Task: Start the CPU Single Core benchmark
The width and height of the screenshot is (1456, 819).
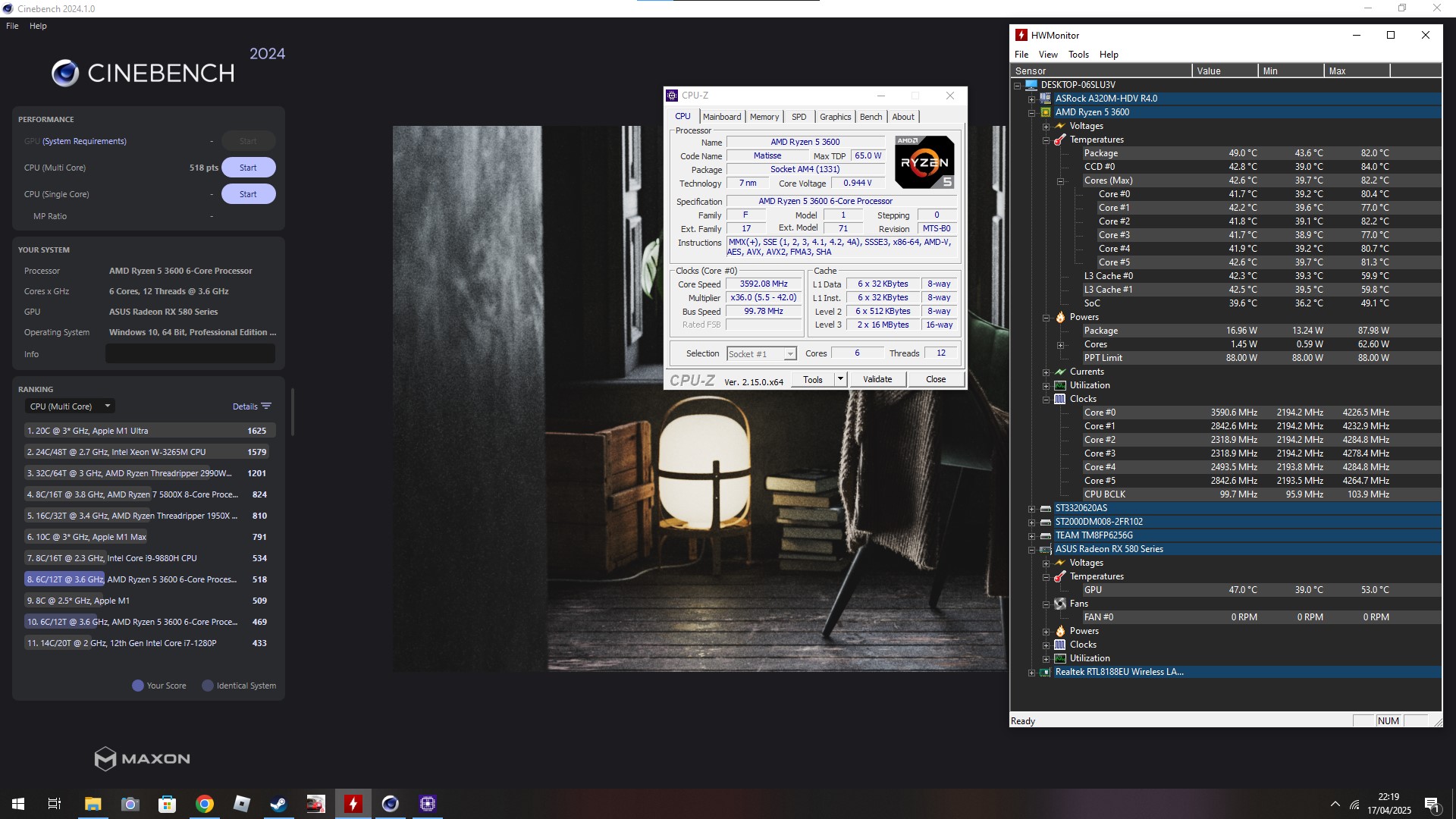Action: point(248,194)
